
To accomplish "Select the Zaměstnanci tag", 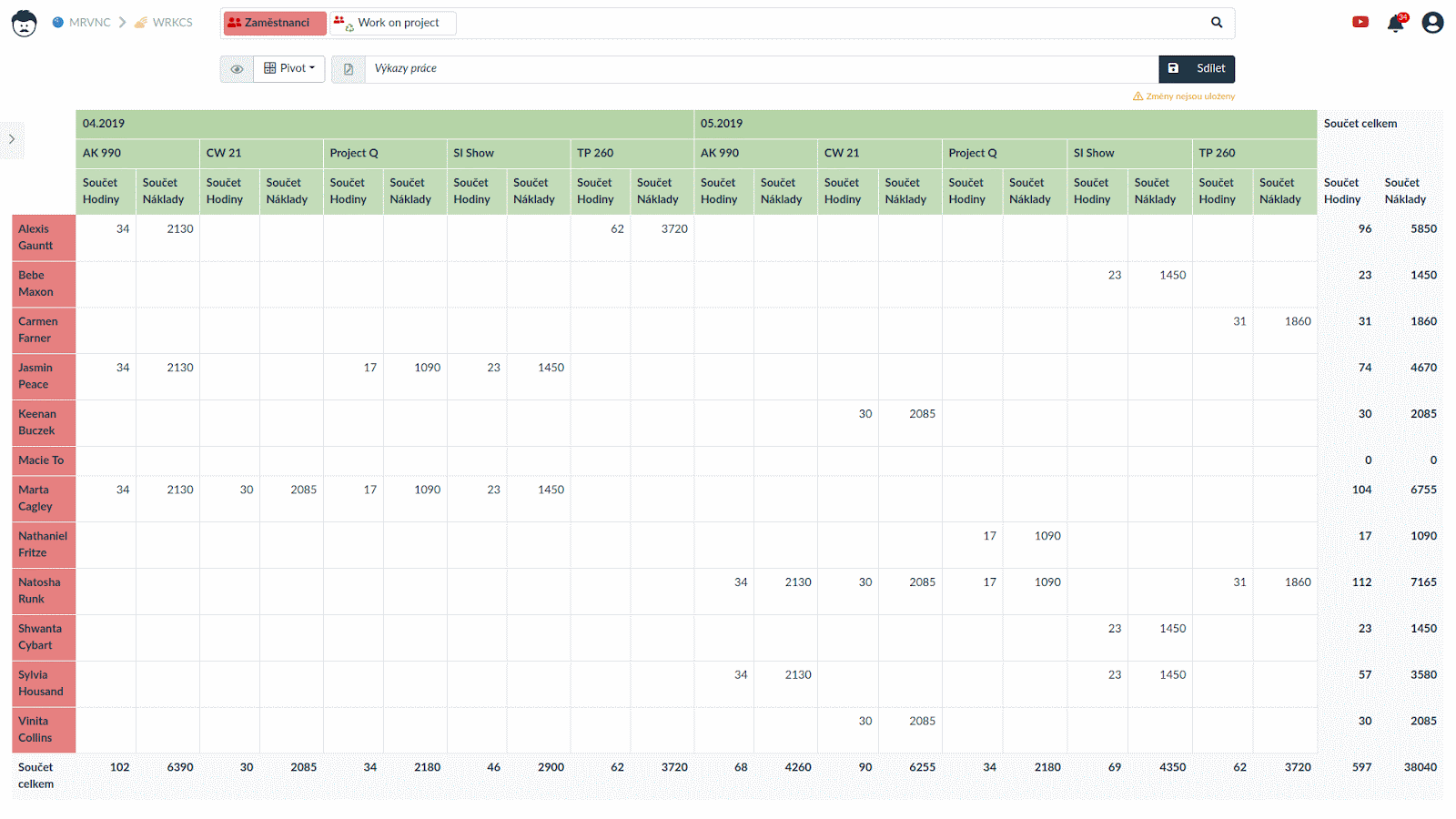I will 275,23.
